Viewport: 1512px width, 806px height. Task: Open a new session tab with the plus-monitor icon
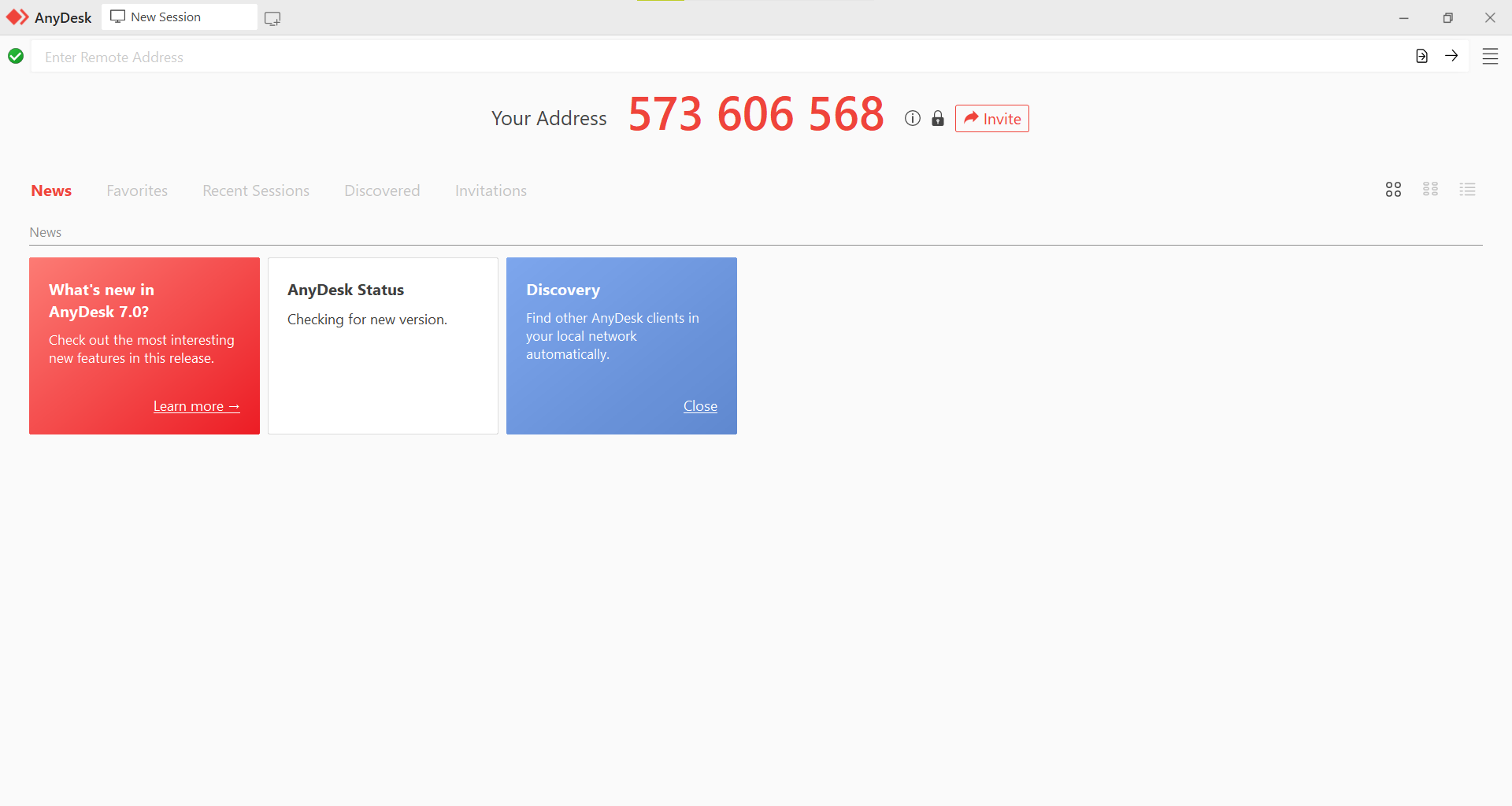coord(272,18)
